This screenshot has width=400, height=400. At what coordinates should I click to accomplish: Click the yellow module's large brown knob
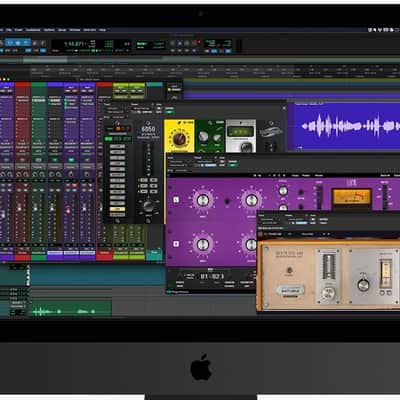[x=179, y=138]
